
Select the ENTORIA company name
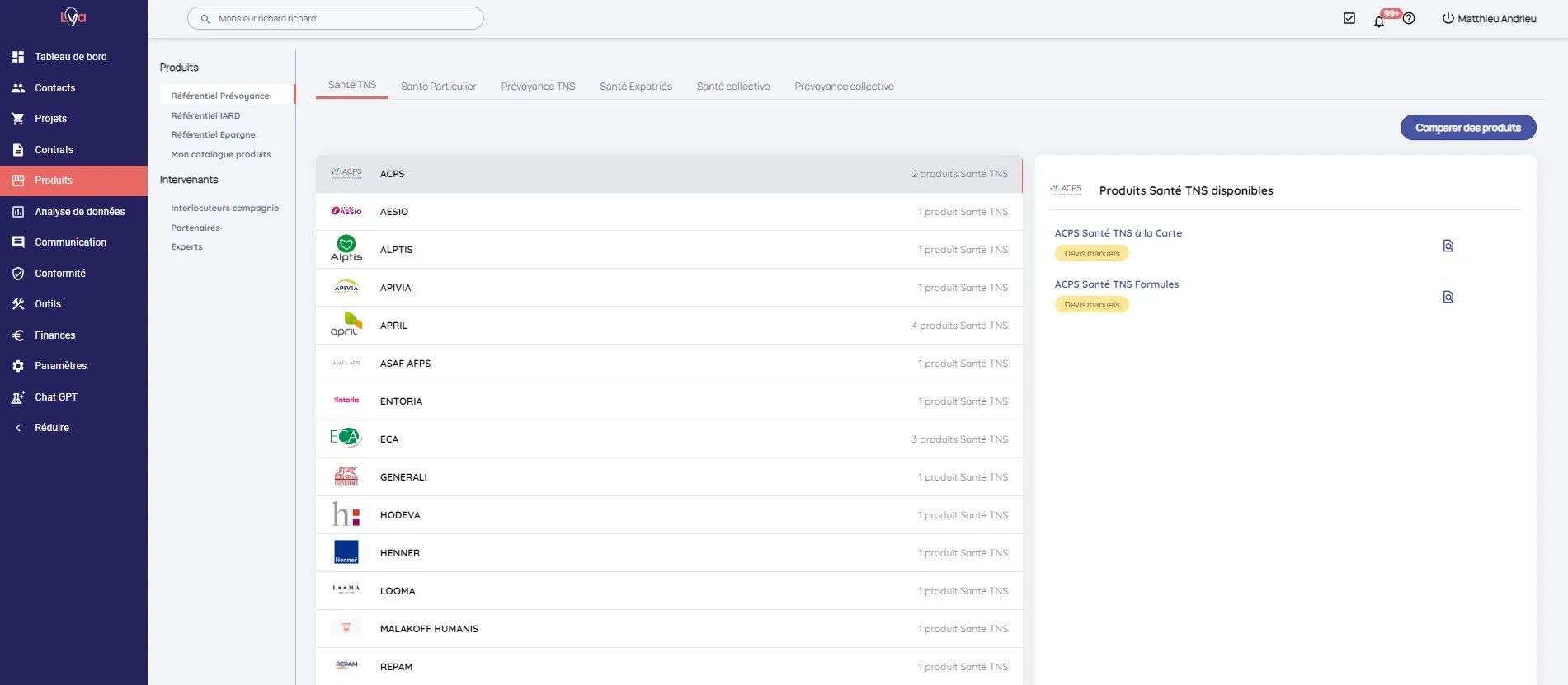click(401, 401)
